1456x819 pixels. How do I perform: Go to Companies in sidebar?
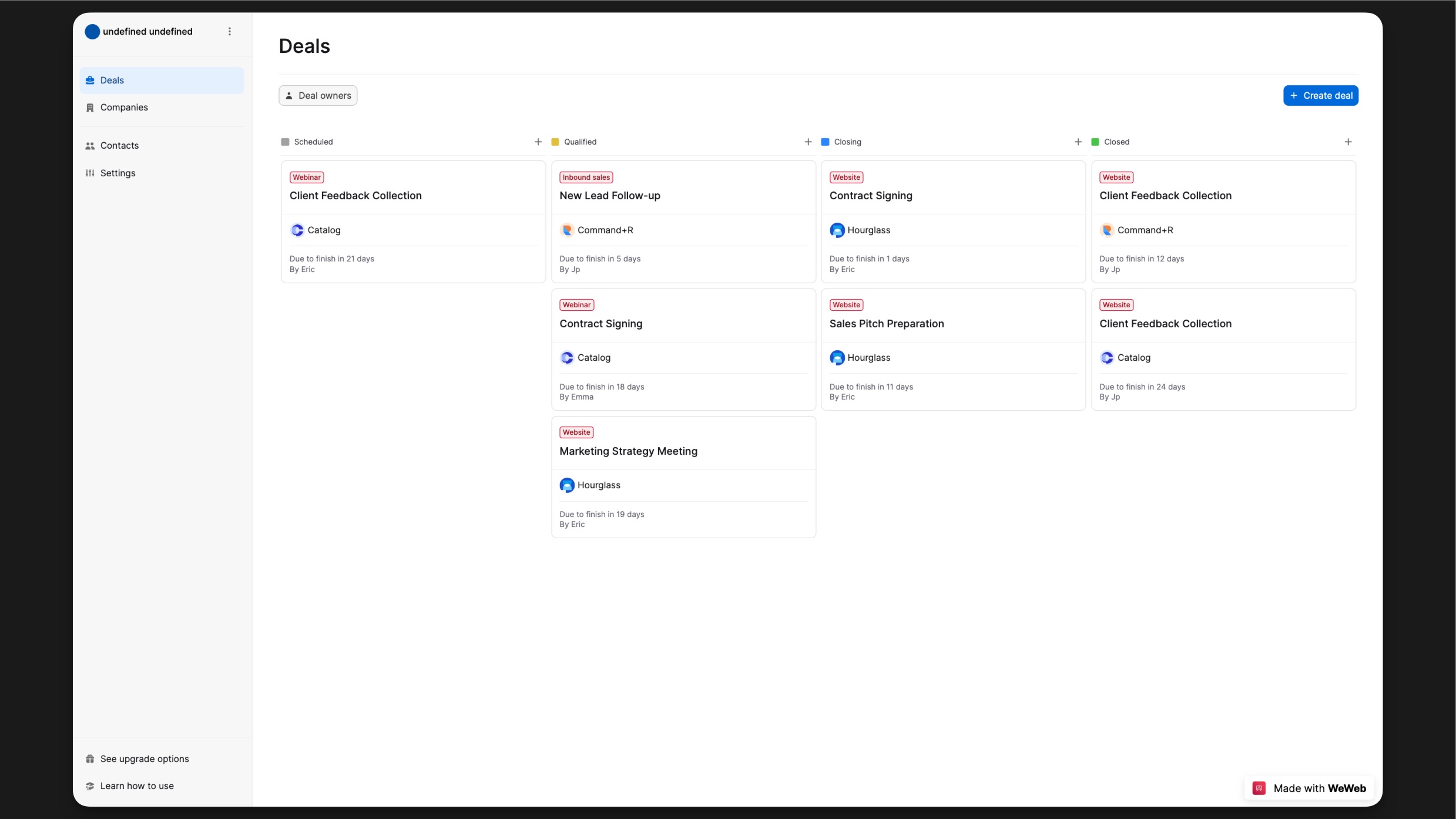pos(124,108)
